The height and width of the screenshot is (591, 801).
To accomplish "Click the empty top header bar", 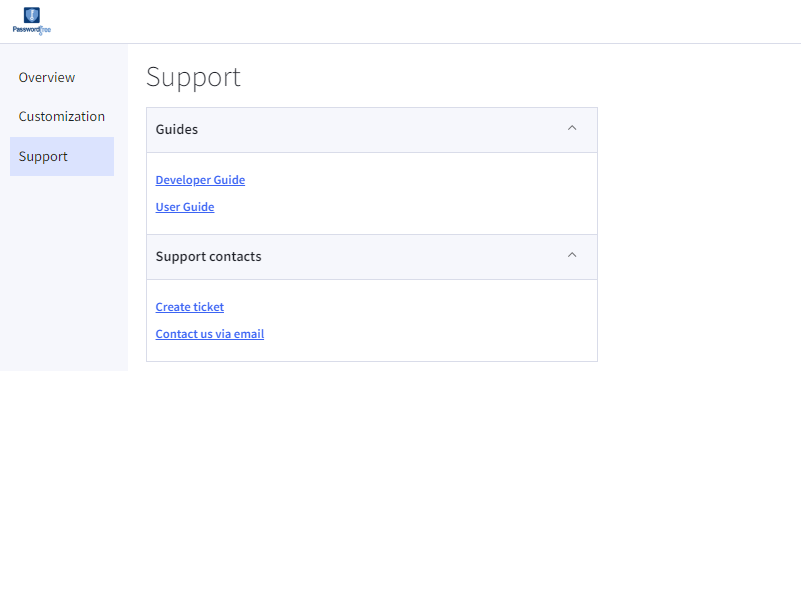I will click(x=400, y=21).
